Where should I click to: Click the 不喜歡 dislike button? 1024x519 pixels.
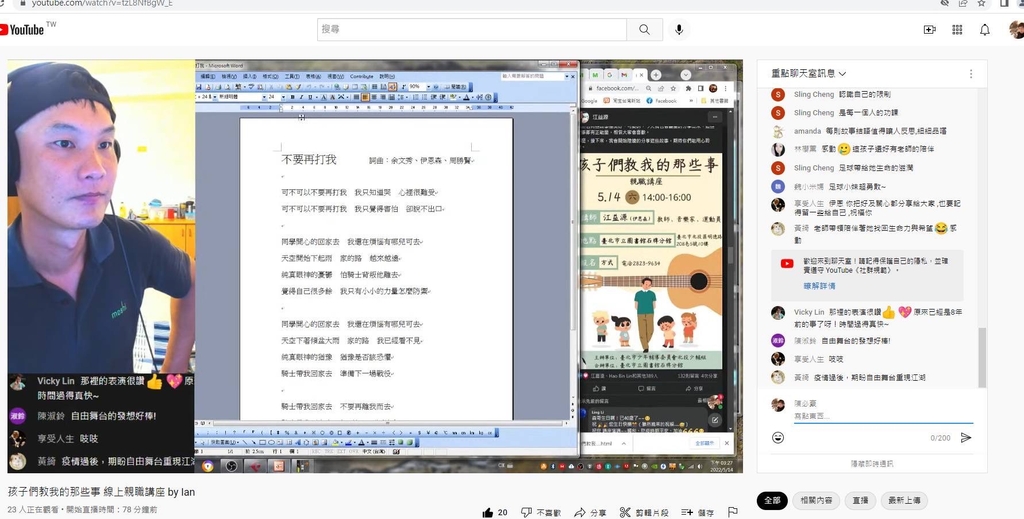point(541,512)
